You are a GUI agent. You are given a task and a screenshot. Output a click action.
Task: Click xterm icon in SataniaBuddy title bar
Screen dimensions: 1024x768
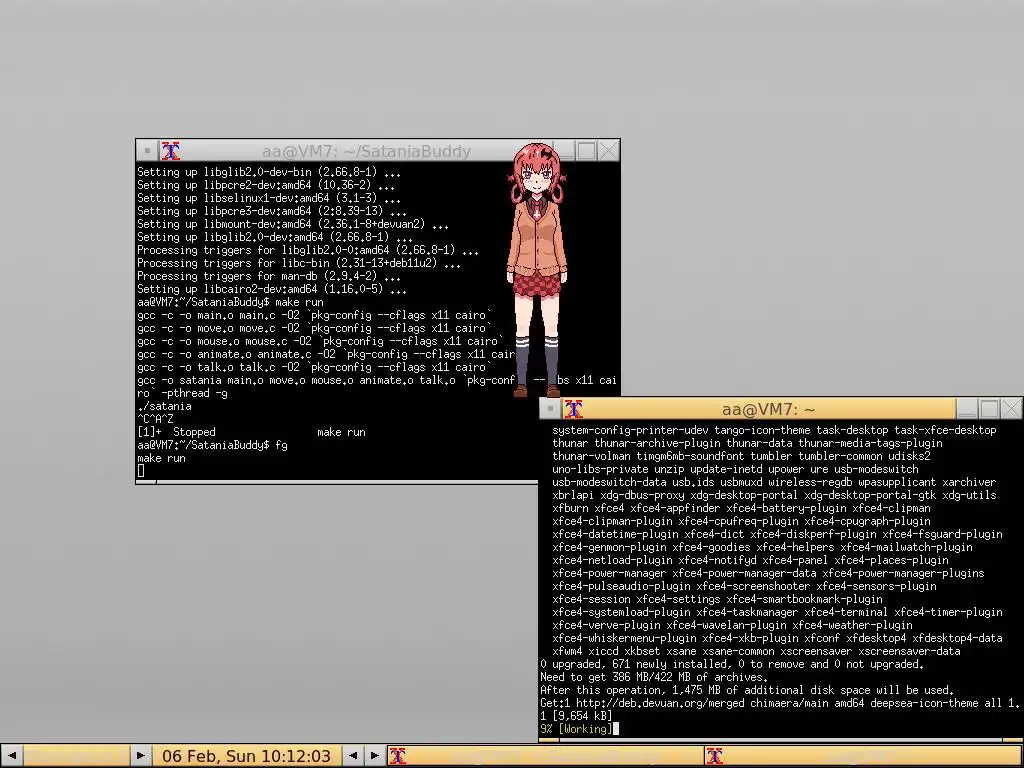coord(170,151)
